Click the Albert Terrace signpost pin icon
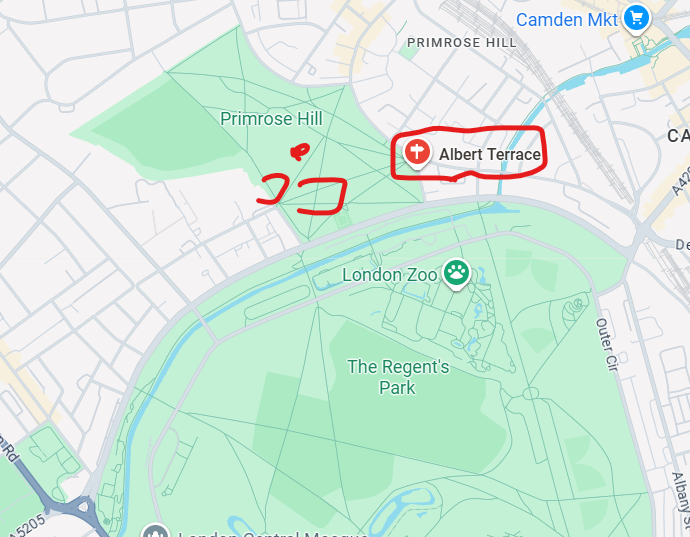Viewport: 690px width, 537px height. coord(417,154)
